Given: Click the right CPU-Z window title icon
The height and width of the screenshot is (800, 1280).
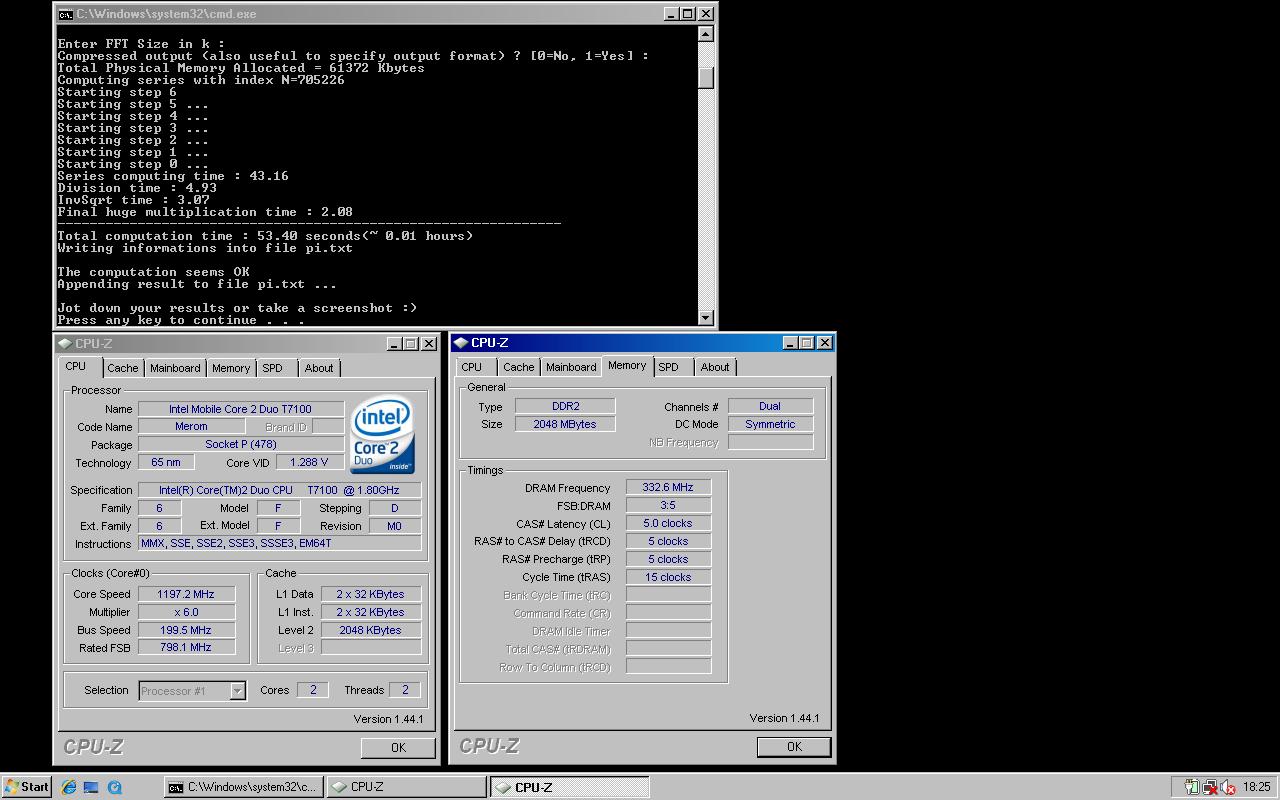Looking at the screenshot, I should [461, 342].
